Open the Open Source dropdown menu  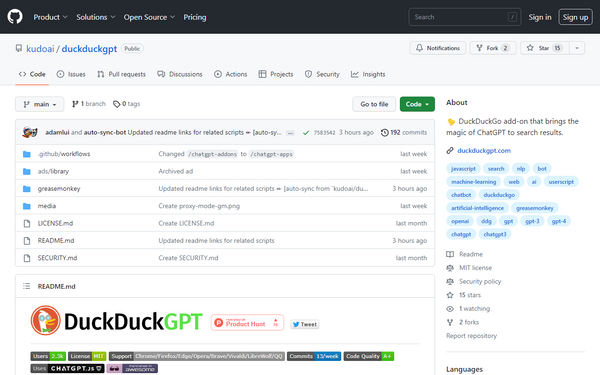149,17
